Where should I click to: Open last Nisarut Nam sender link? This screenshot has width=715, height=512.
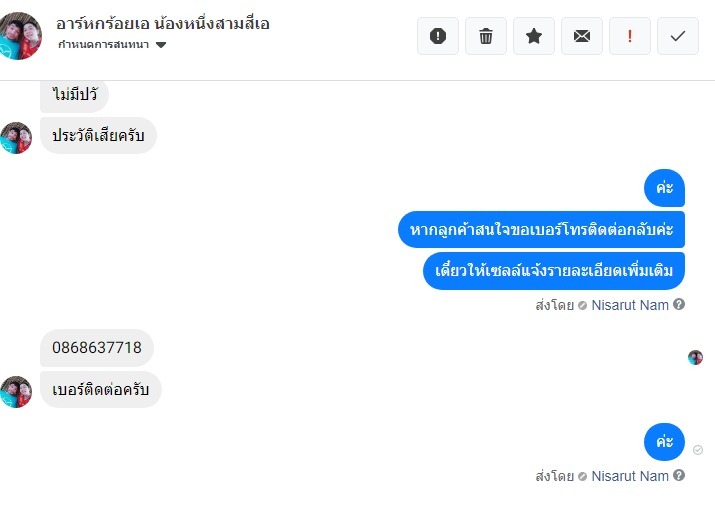pos(630,476)
